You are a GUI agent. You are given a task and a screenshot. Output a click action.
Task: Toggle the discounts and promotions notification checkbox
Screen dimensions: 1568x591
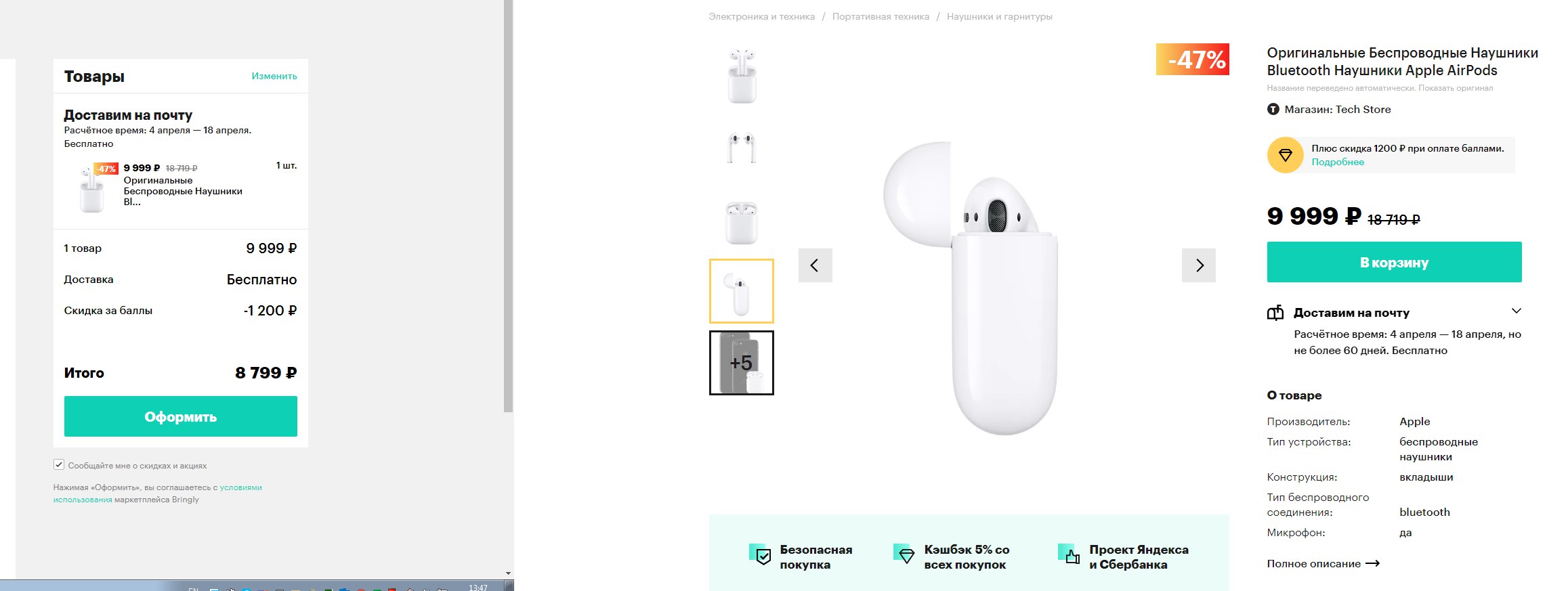click(x=59, y=465)
